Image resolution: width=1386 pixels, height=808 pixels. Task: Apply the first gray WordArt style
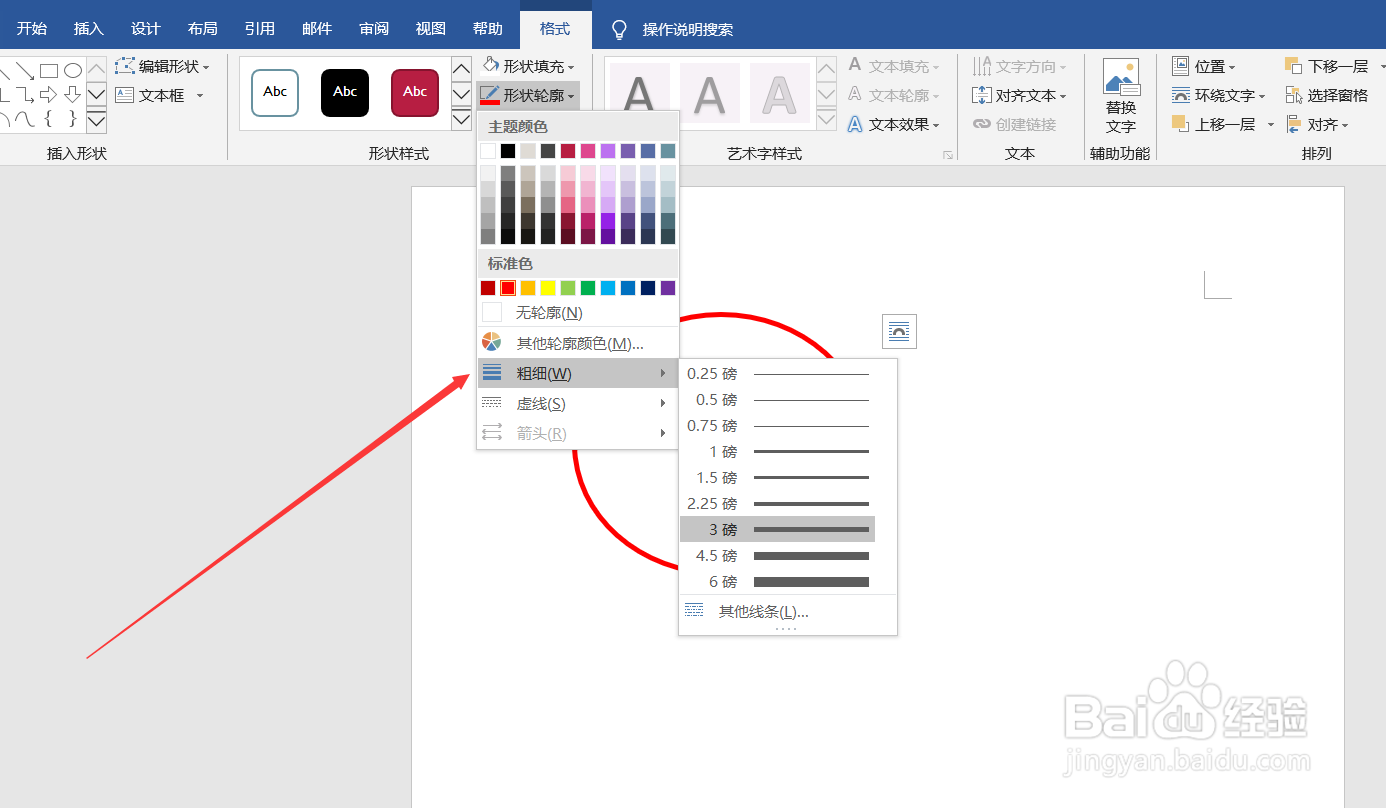point(639,94)
